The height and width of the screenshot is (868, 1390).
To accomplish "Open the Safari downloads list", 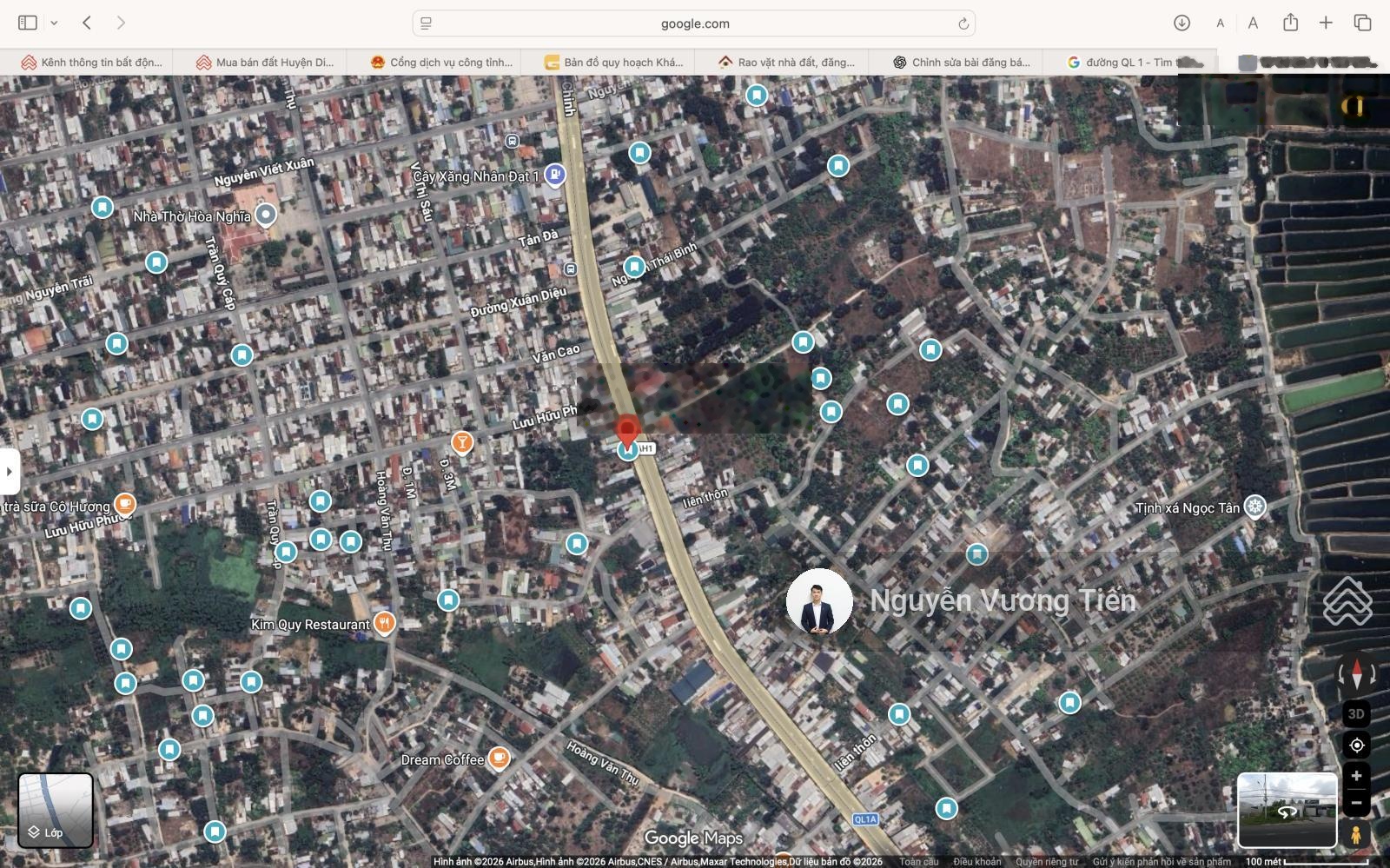I will tap(1181, 23).
